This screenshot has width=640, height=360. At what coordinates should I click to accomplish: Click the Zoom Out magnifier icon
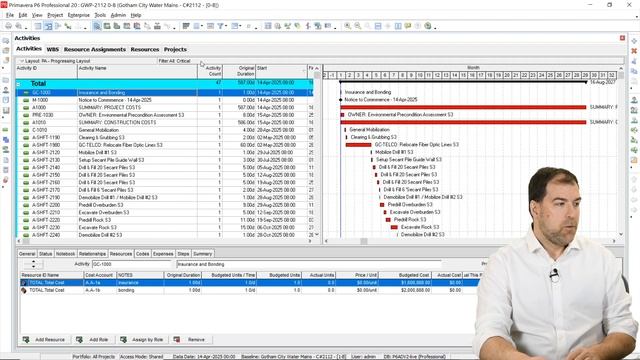[358, 26]
